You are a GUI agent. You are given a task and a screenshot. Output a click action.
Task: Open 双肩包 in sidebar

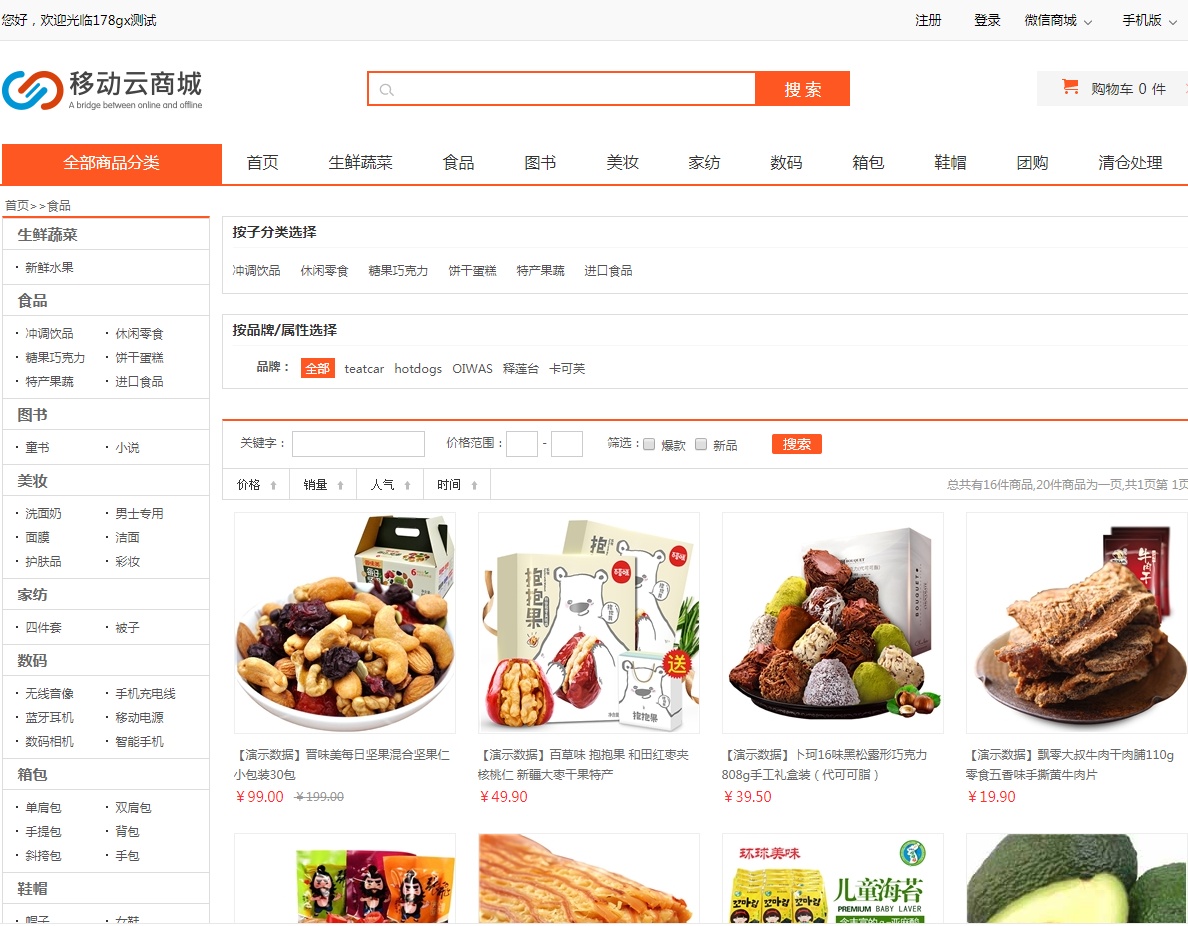(x=133, y=808)
